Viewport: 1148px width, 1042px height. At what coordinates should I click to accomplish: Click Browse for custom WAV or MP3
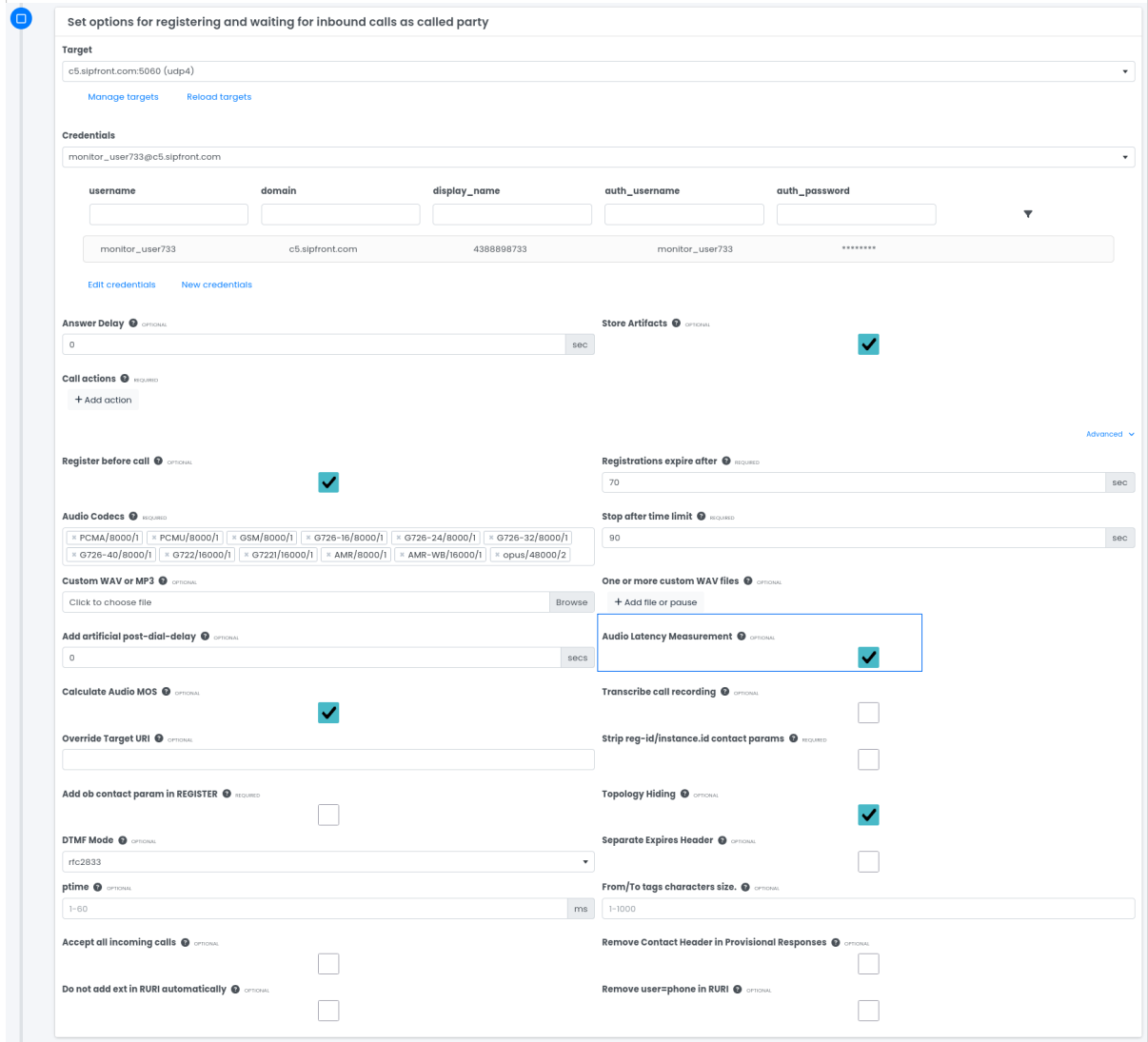pyautogui.click(x=571, y=602)
